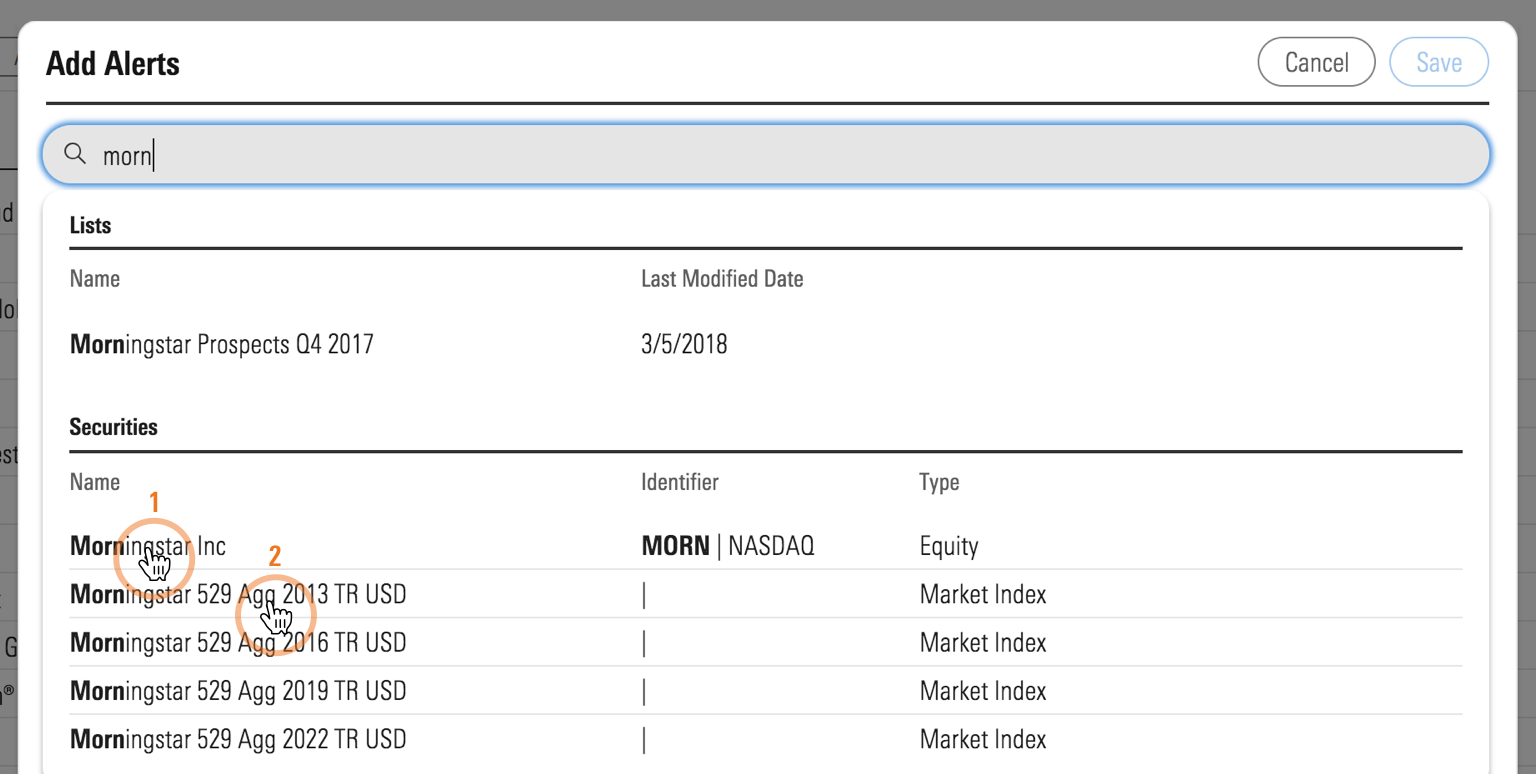Select Morningstar Inc security
This screenshot has height=774, width=1536.
point(148,546)
